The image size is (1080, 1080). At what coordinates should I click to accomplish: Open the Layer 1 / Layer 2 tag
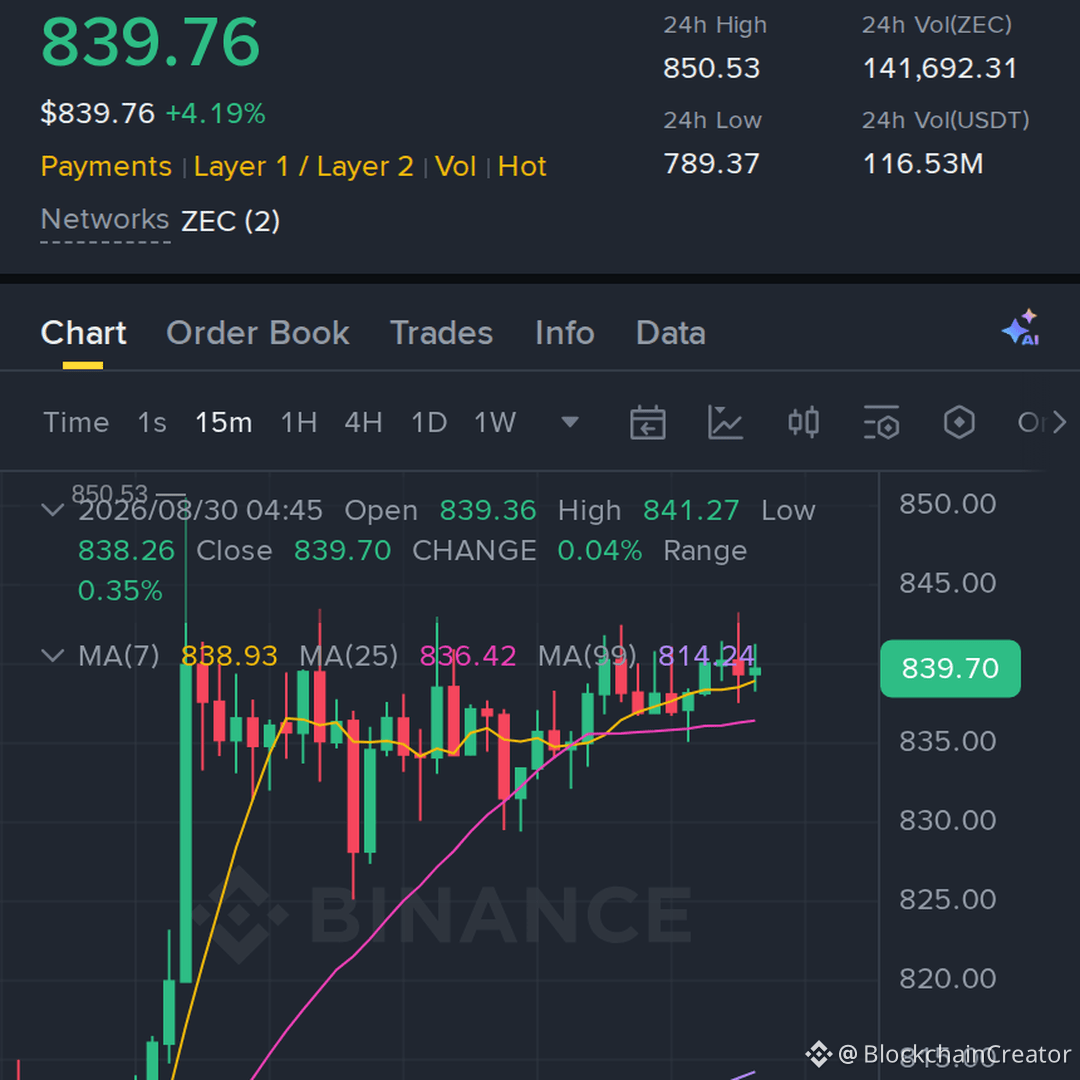pos(304,167)
